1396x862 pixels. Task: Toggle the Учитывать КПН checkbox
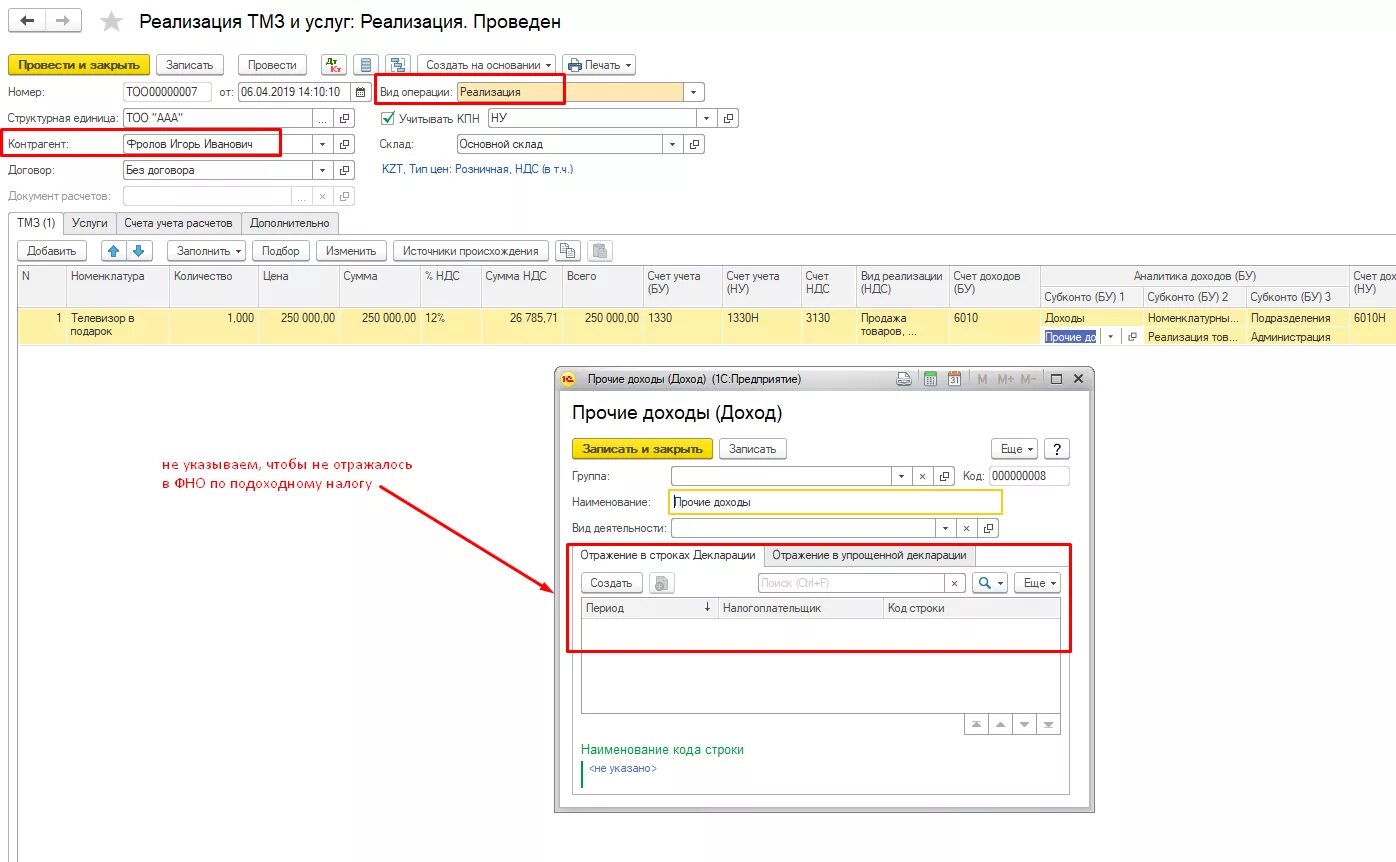tap(388, 118)
